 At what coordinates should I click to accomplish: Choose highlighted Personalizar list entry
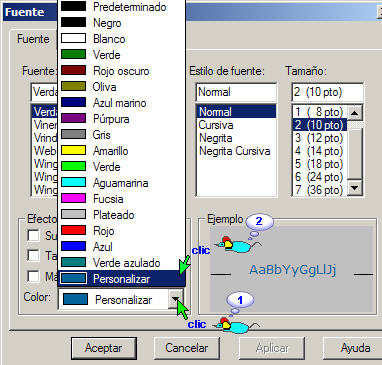122,279
